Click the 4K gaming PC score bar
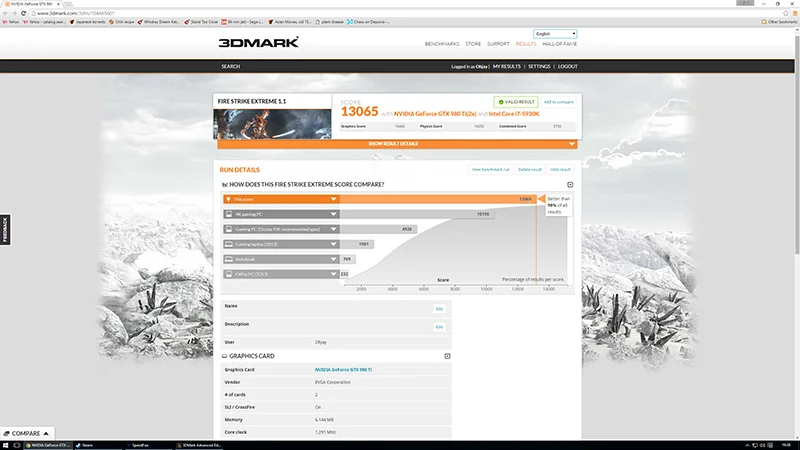Image resolution: width=800 pixels, height=450 pixels. tap(417, 214)
